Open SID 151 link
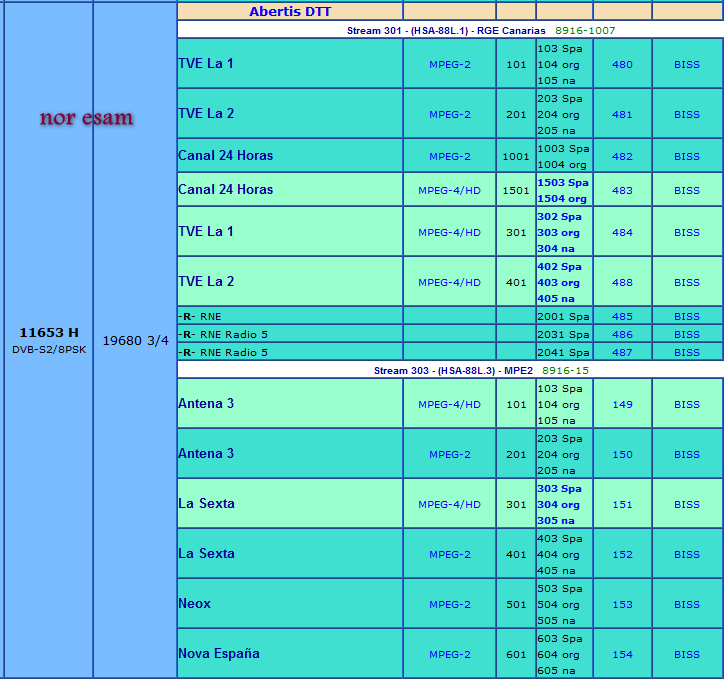Image resolution: width=724 pixels, height=679 pixels. pyautogui.click(x=622, y=505)
